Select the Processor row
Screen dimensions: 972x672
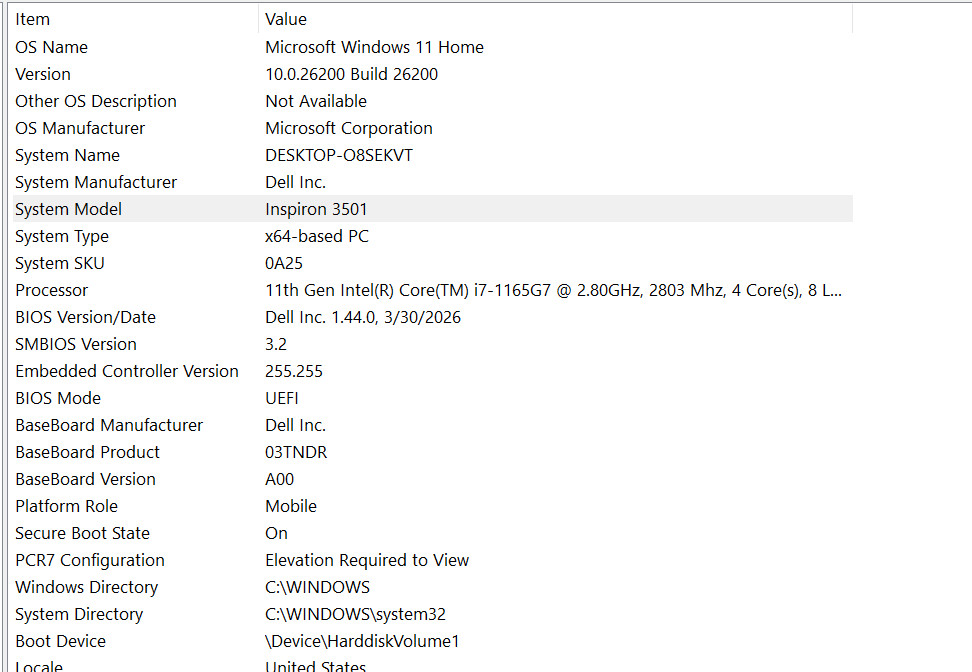[433, 290]
